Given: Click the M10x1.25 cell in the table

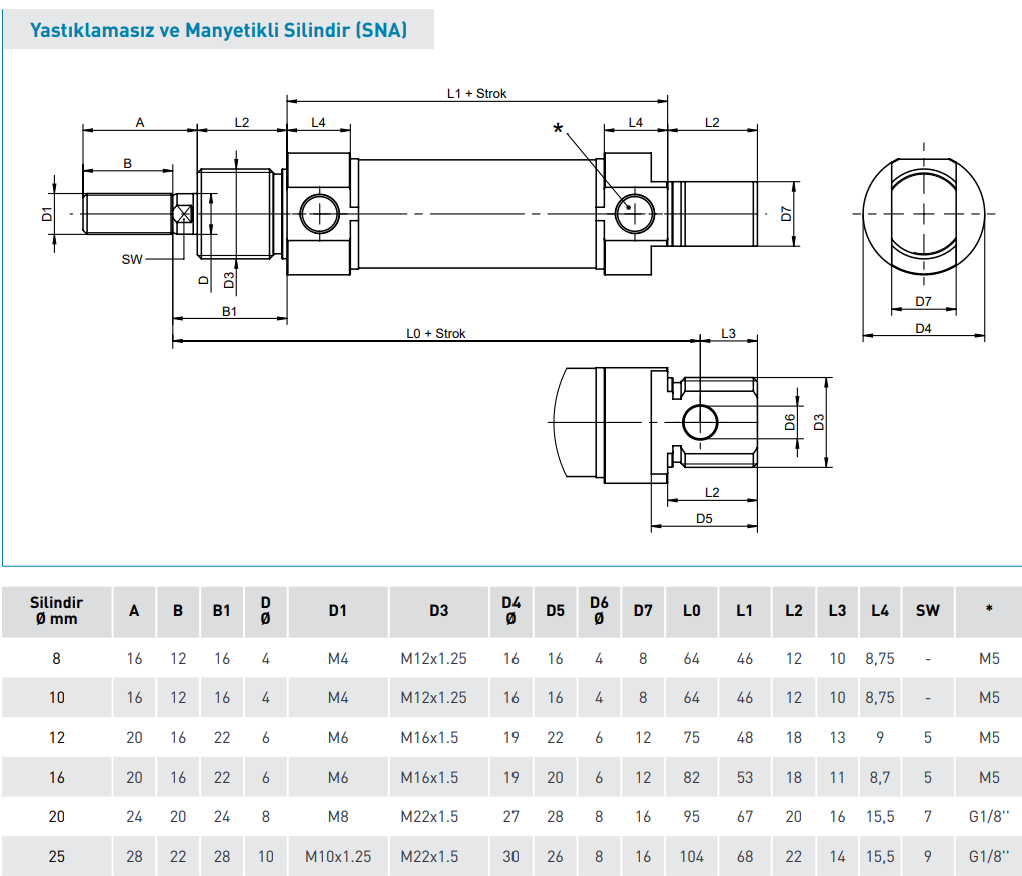Looking at the screenshot, I should (338, 856).
